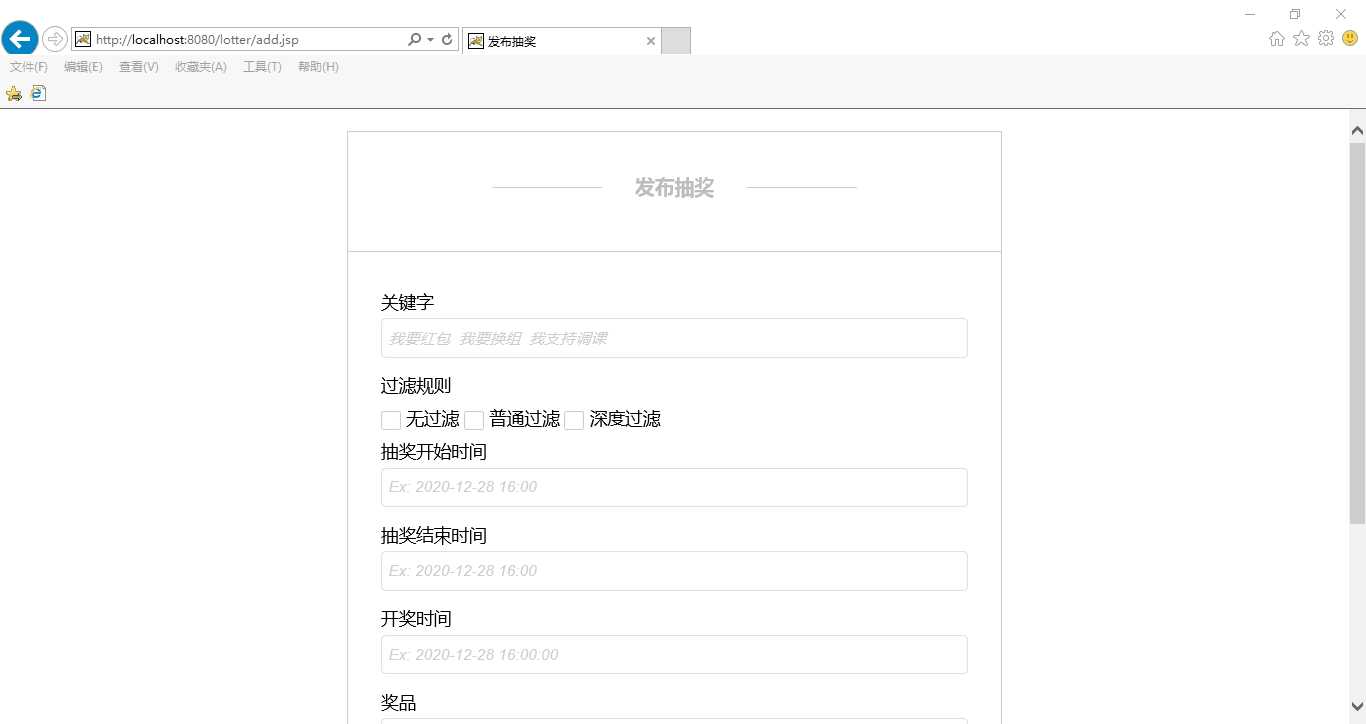
Task: Minimize the browser window
Action: point(1250,14)
